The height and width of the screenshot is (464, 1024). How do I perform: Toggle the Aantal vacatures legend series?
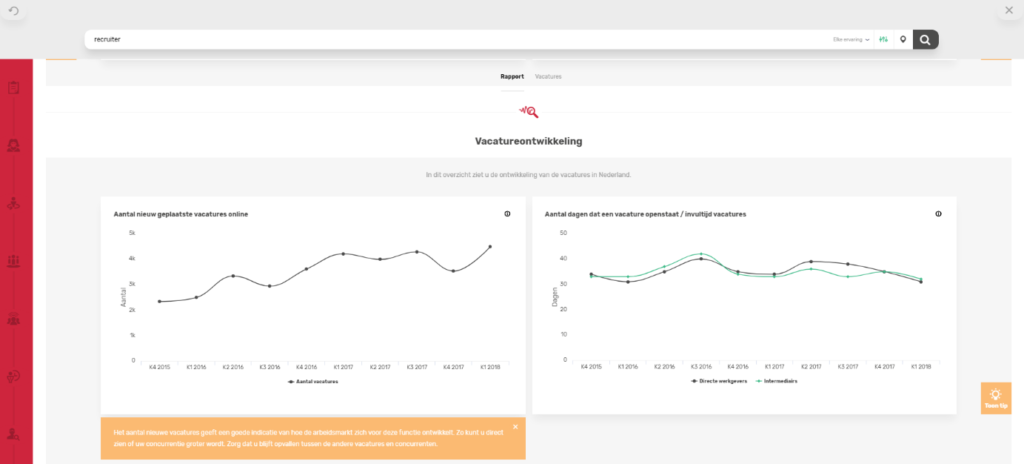pyautogui.click(x=313, y=382)
